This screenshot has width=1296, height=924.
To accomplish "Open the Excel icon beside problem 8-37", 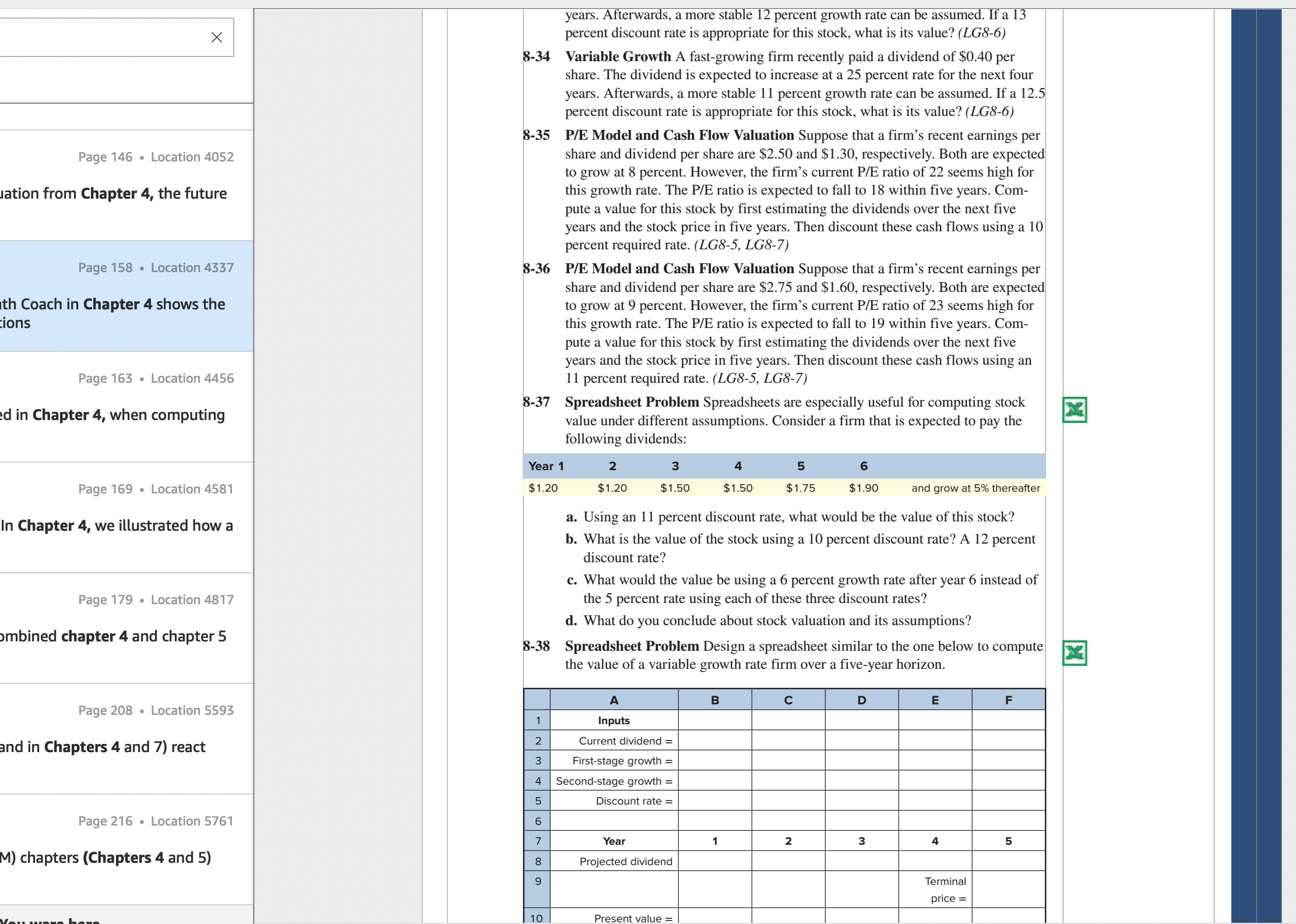I will click(1075, 410).
